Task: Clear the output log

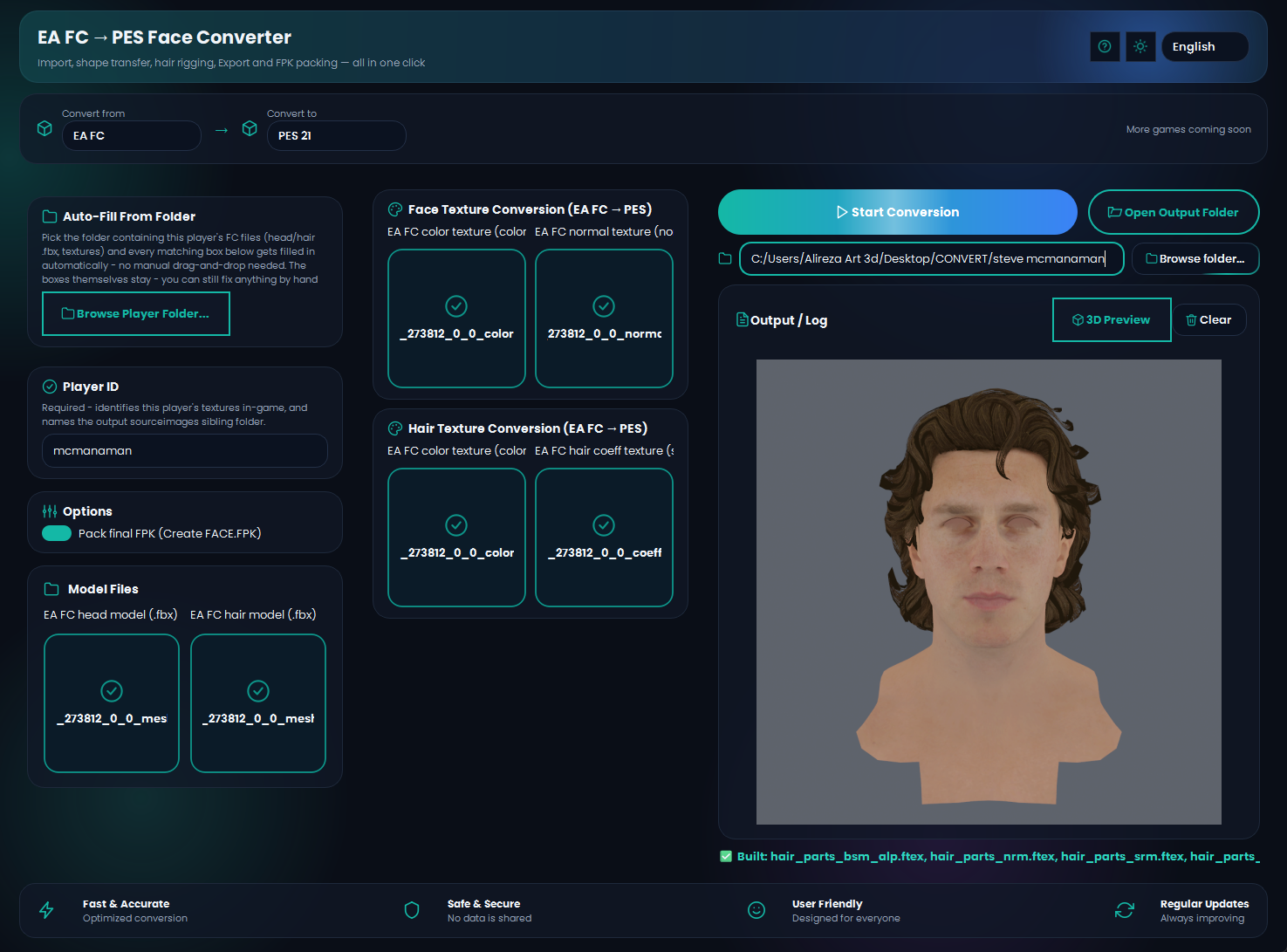Action: point(1209,320)
